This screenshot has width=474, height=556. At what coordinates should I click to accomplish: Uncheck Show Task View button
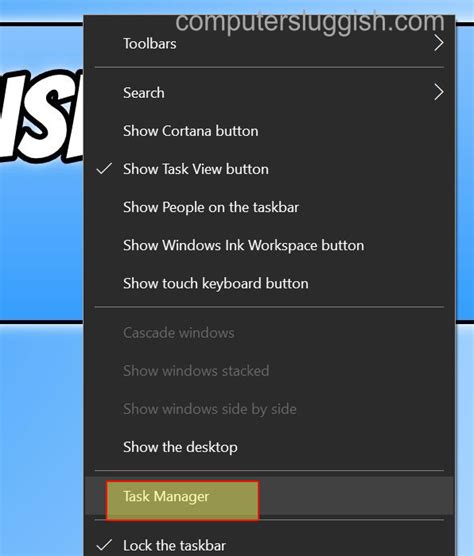(269, 169)
